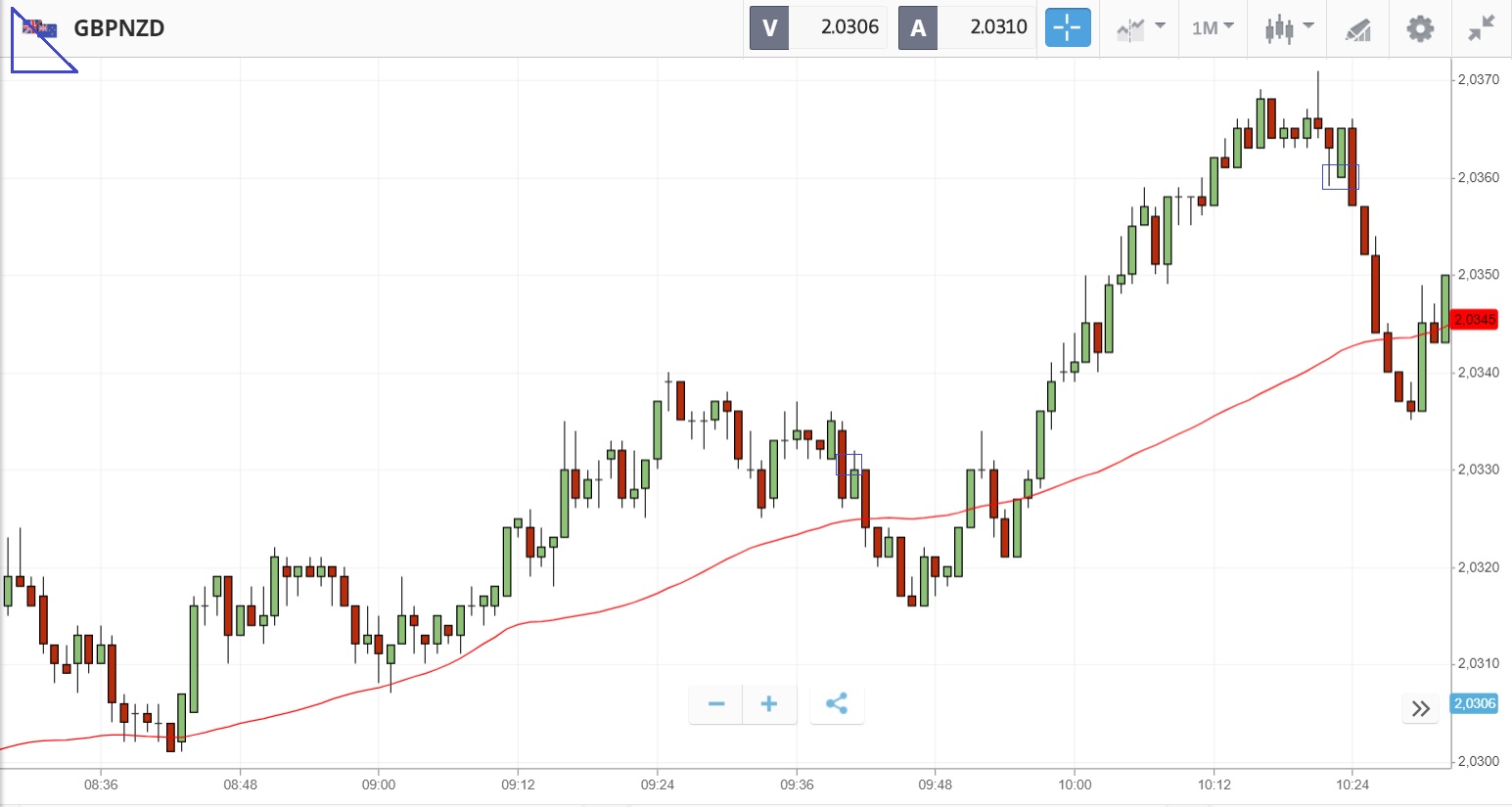Screen dimensions: 1512x807
Task: Click the share chart icon
Action: 837,704
